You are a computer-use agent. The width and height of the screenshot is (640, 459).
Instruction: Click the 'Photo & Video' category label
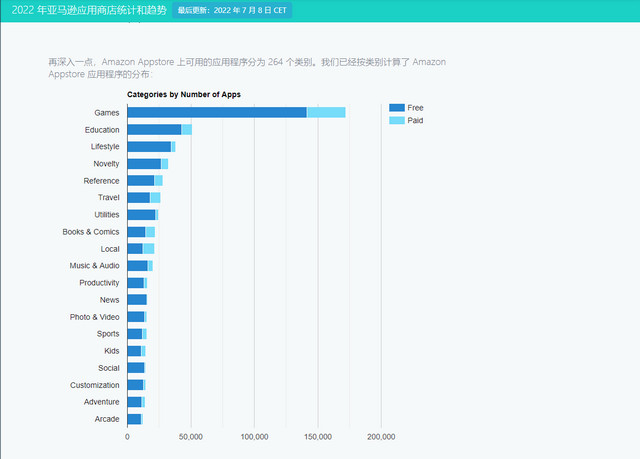94,317
